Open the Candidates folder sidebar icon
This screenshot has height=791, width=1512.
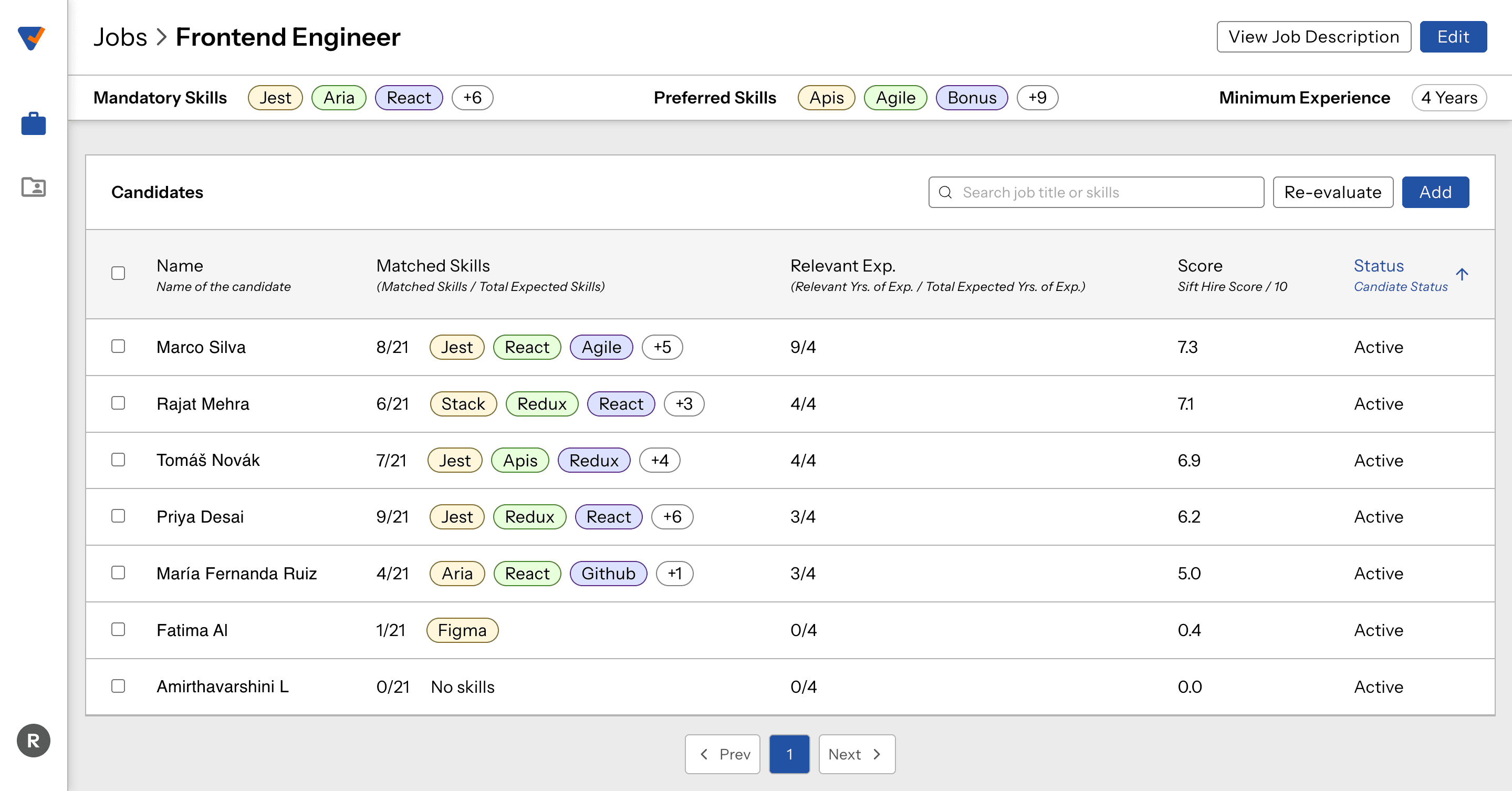[x=34, y=187]
